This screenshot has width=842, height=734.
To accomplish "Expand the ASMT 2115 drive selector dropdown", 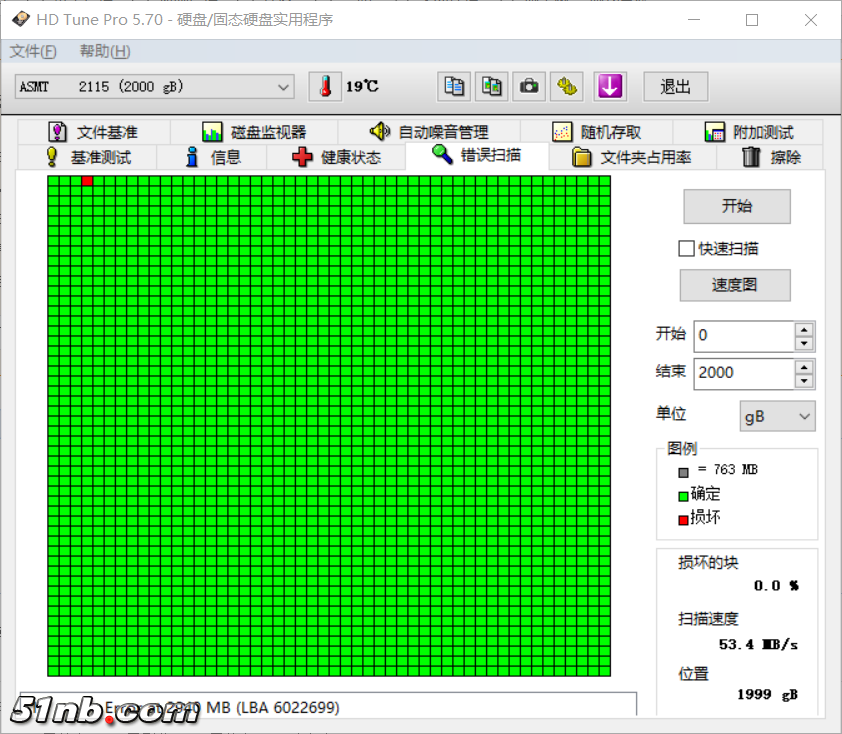I will (x=283, y=87).
